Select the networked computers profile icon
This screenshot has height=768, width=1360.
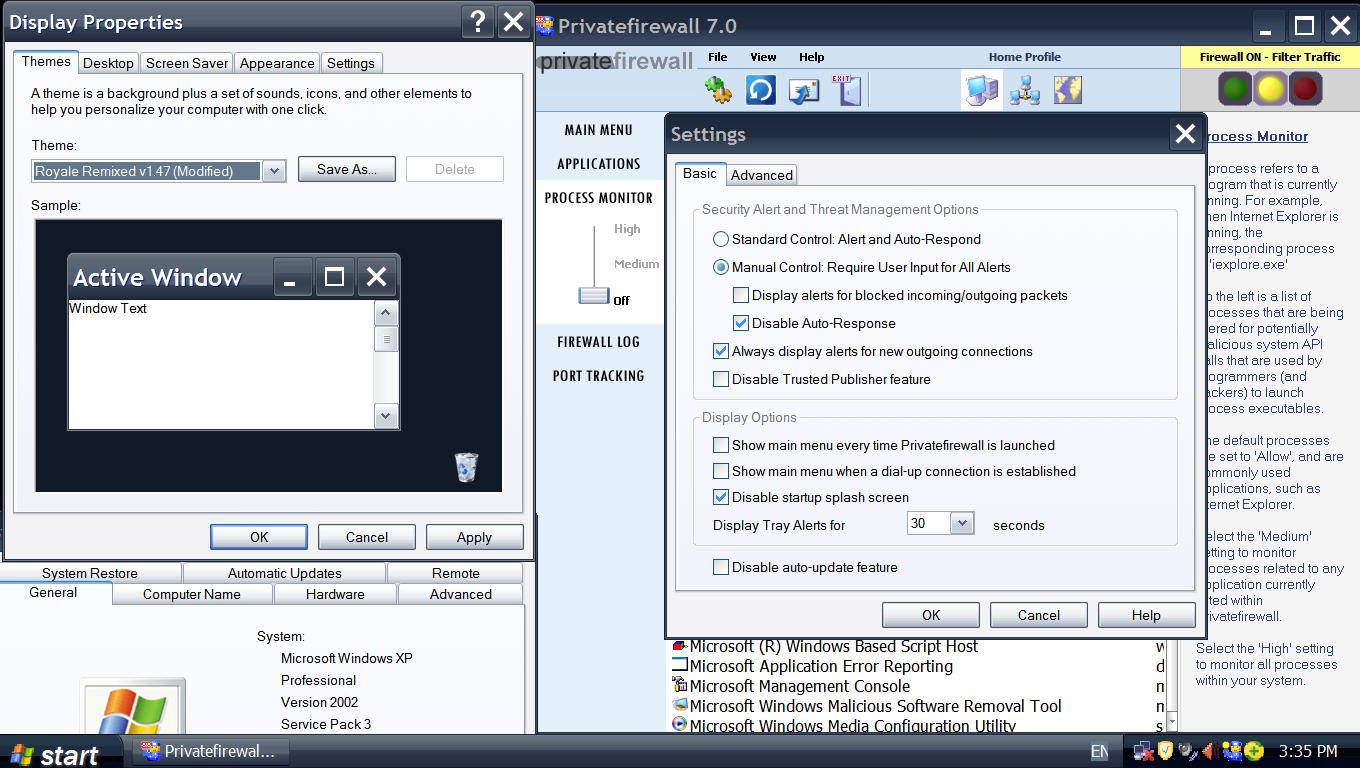point(1025,90)
